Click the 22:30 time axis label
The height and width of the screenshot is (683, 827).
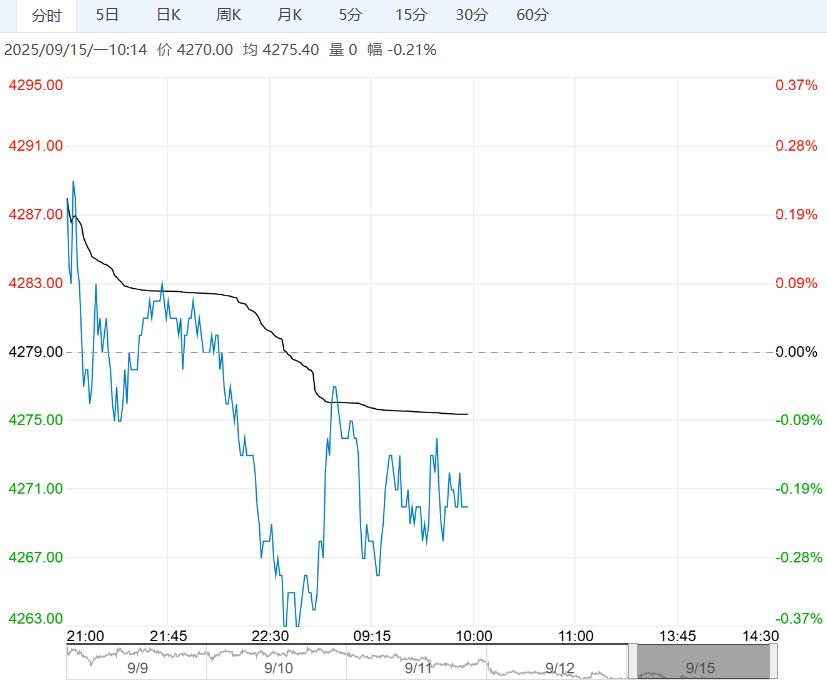[270, 636]
